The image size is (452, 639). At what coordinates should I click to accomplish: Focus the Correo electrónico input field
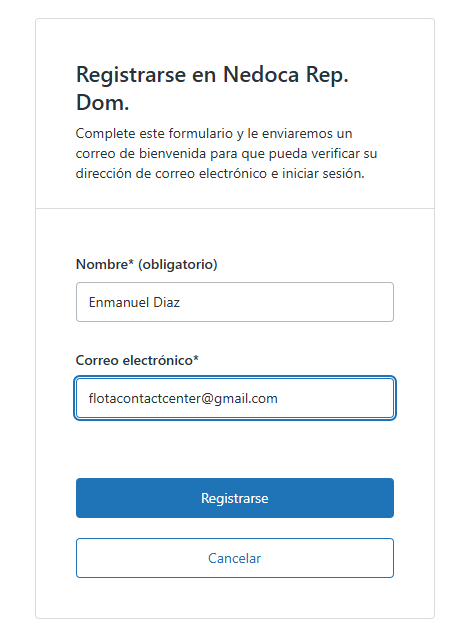coord(235,398)
